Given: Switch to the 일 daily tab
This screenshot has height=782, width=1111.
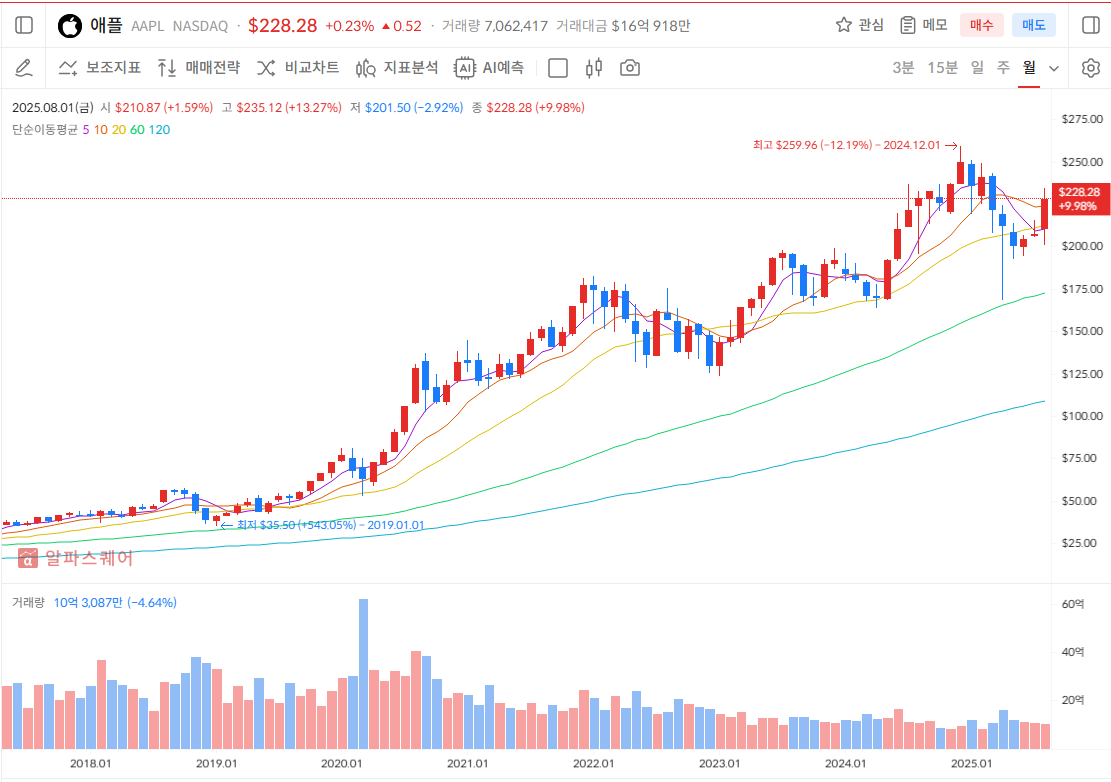Looking at the screenshot, I should tap(978, 68).
